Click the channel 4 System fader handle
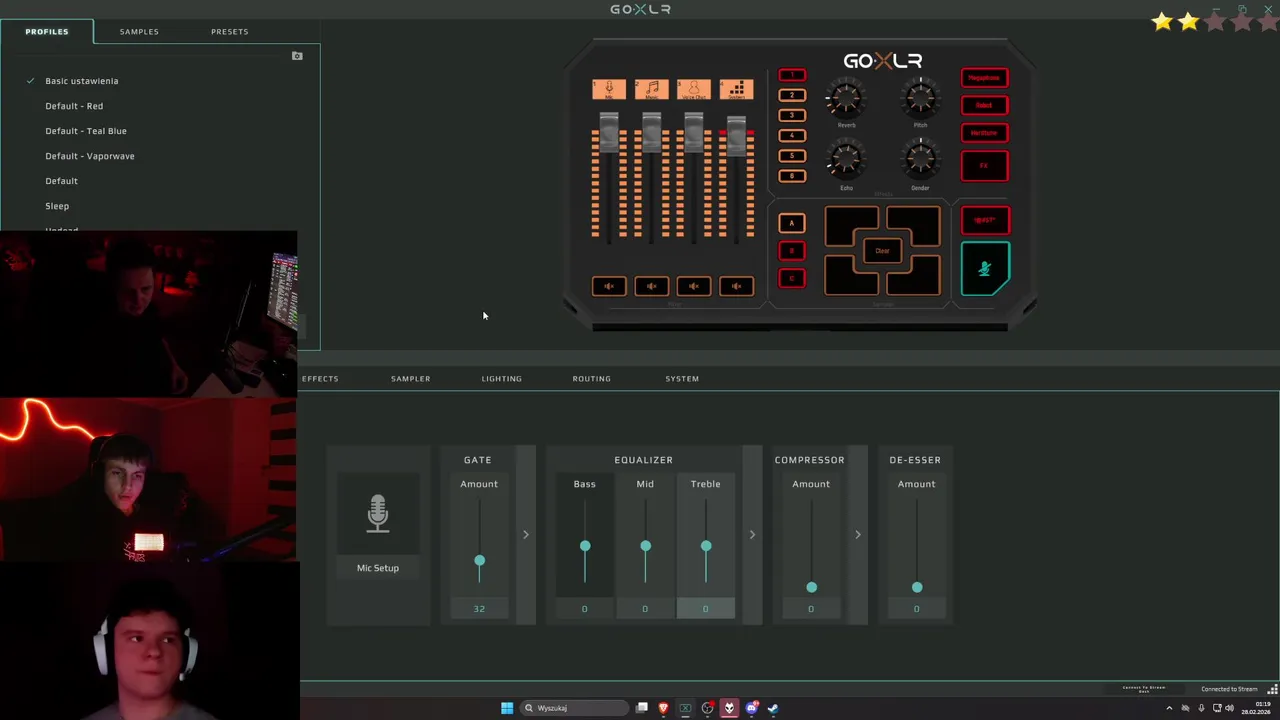Screen dimensions: 1280x720 [x=736, y=136]
